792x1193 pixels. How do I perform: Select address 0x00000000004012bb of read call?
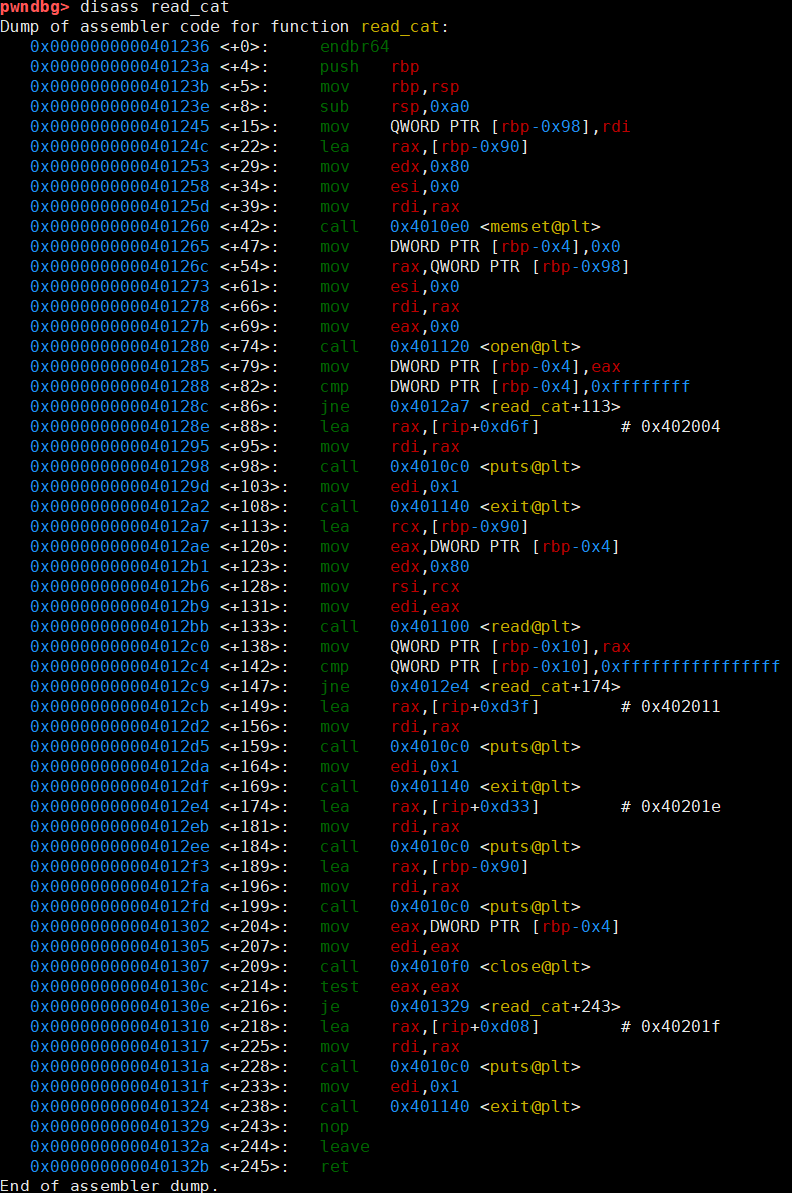[x=119, y=627]
